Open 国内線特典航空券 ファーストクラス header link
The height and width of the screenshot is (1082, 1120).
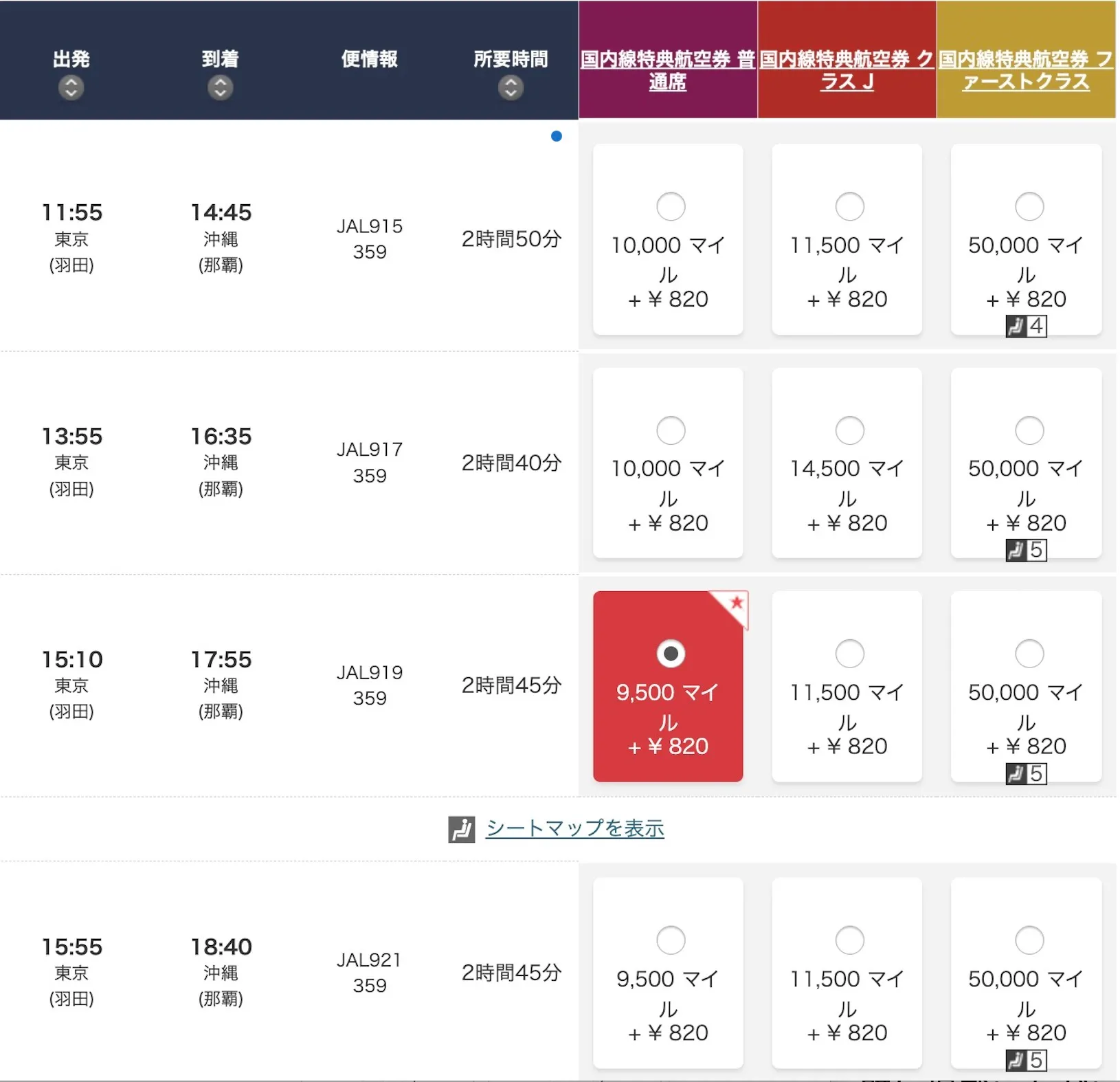pyautogui.click(x=1026, y=70)
